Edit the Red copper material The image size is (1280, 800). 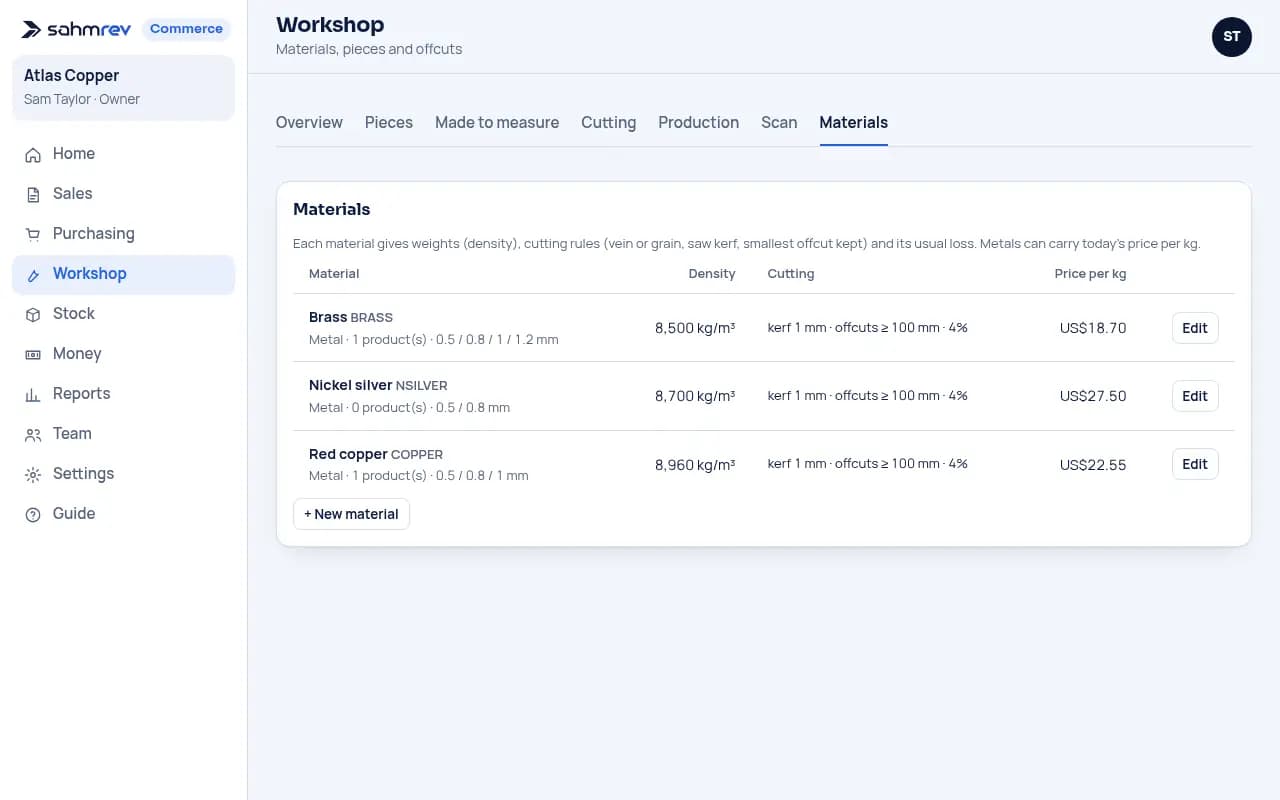tap(1195, 464)
